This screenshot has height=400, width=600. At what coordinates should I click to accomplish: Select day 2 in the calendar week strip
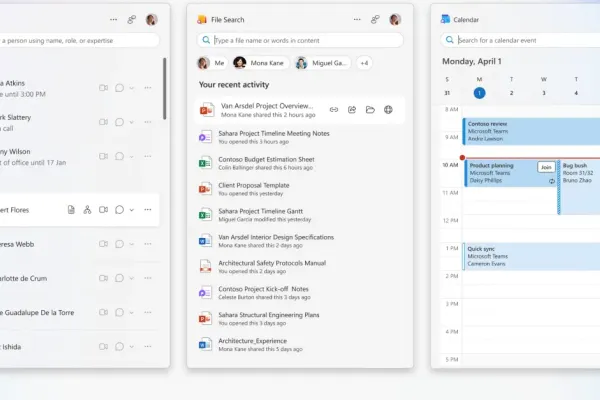pos(512,93)
